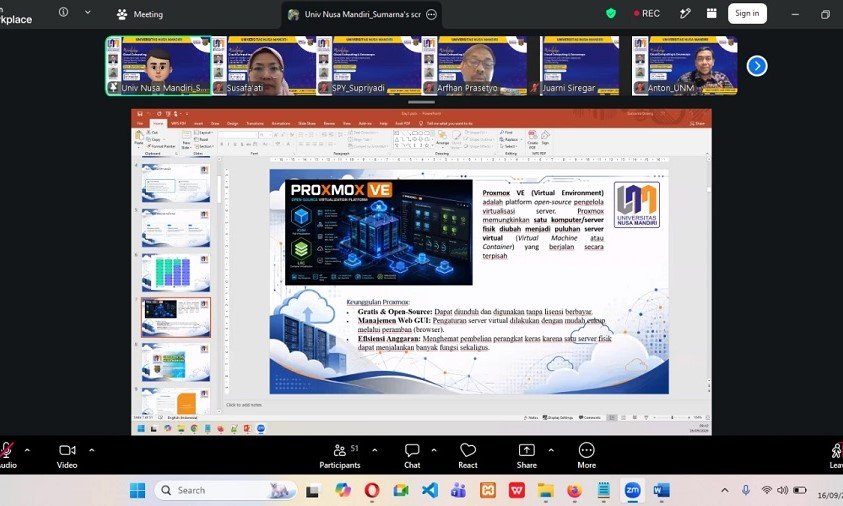Expand the chevron next to meeting info

point(88,12)
